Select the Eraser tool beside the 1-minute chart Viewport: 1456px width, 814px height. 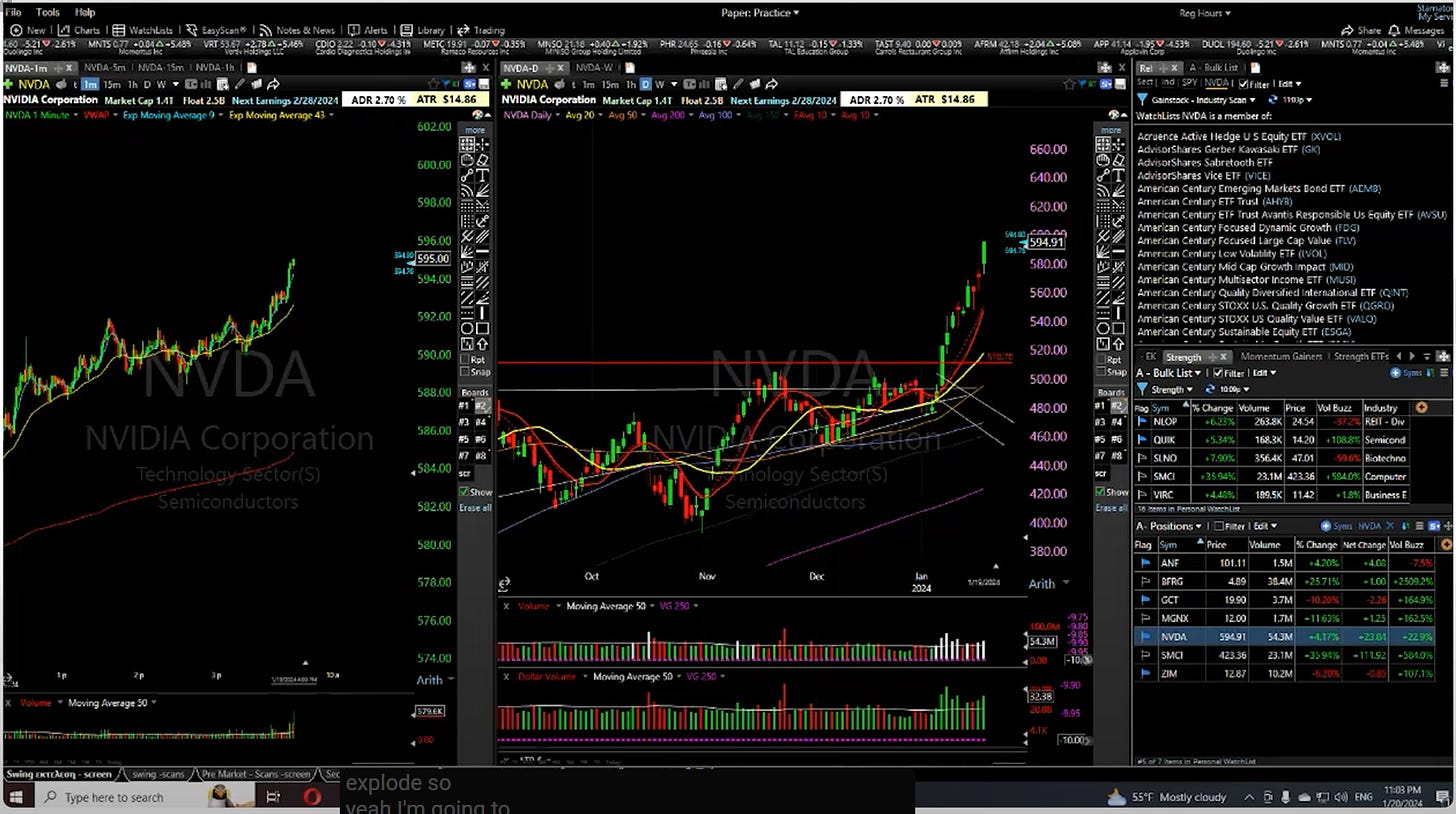(483, 160)
